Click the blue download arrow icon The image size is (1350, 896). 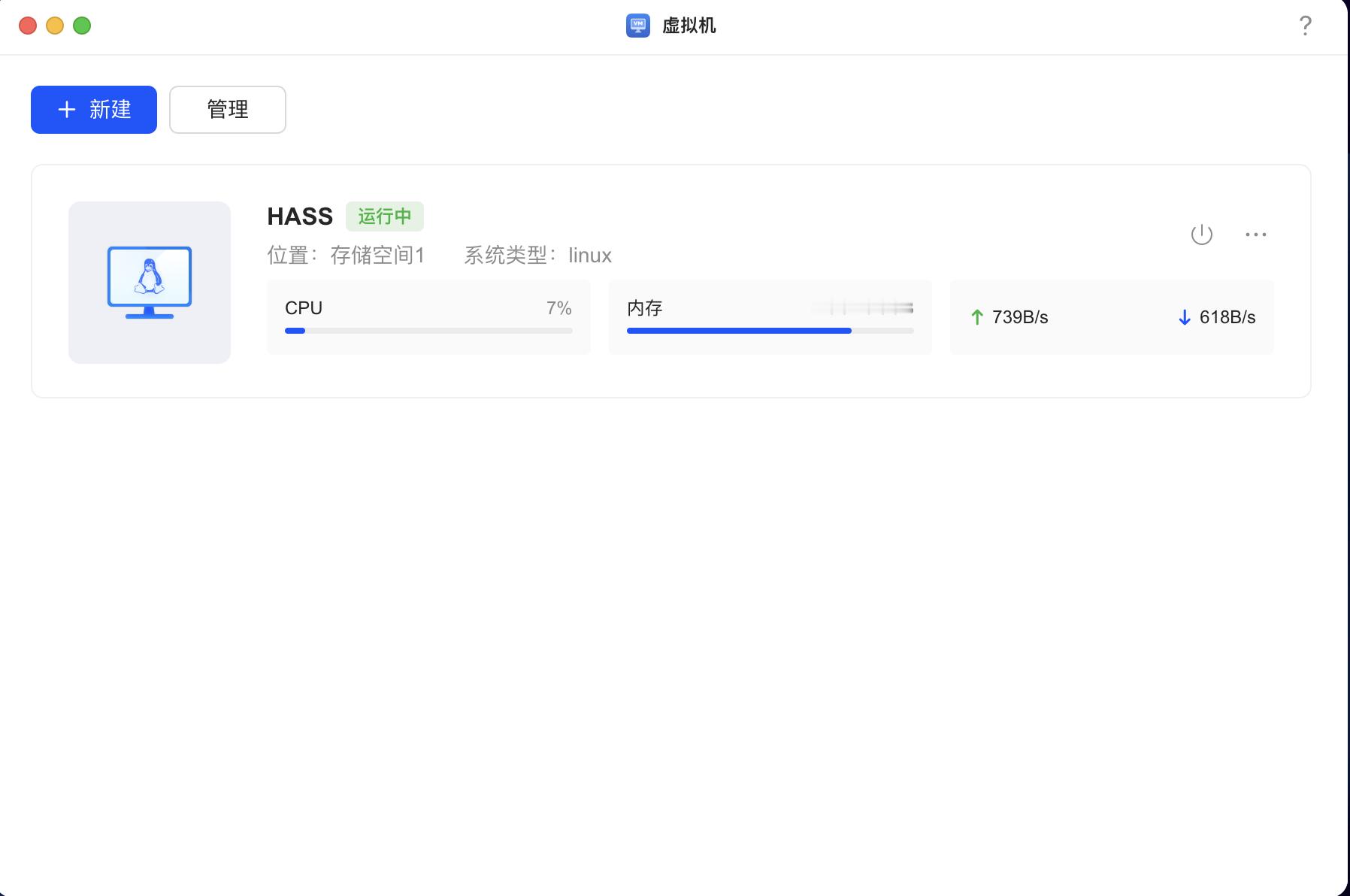click(1184, 316)
